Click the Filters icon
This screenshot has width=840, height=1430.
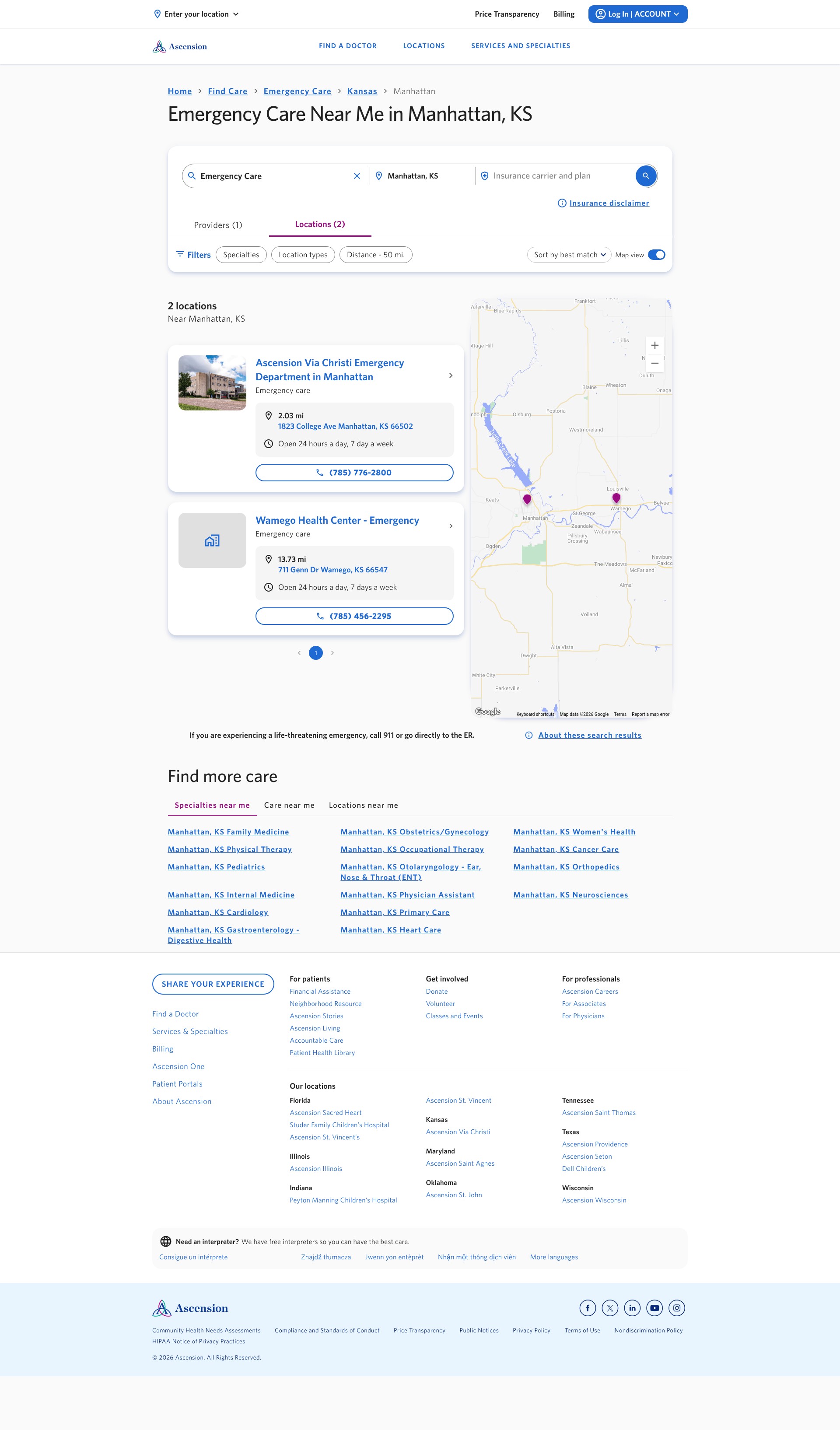click(x=180, y=254)
